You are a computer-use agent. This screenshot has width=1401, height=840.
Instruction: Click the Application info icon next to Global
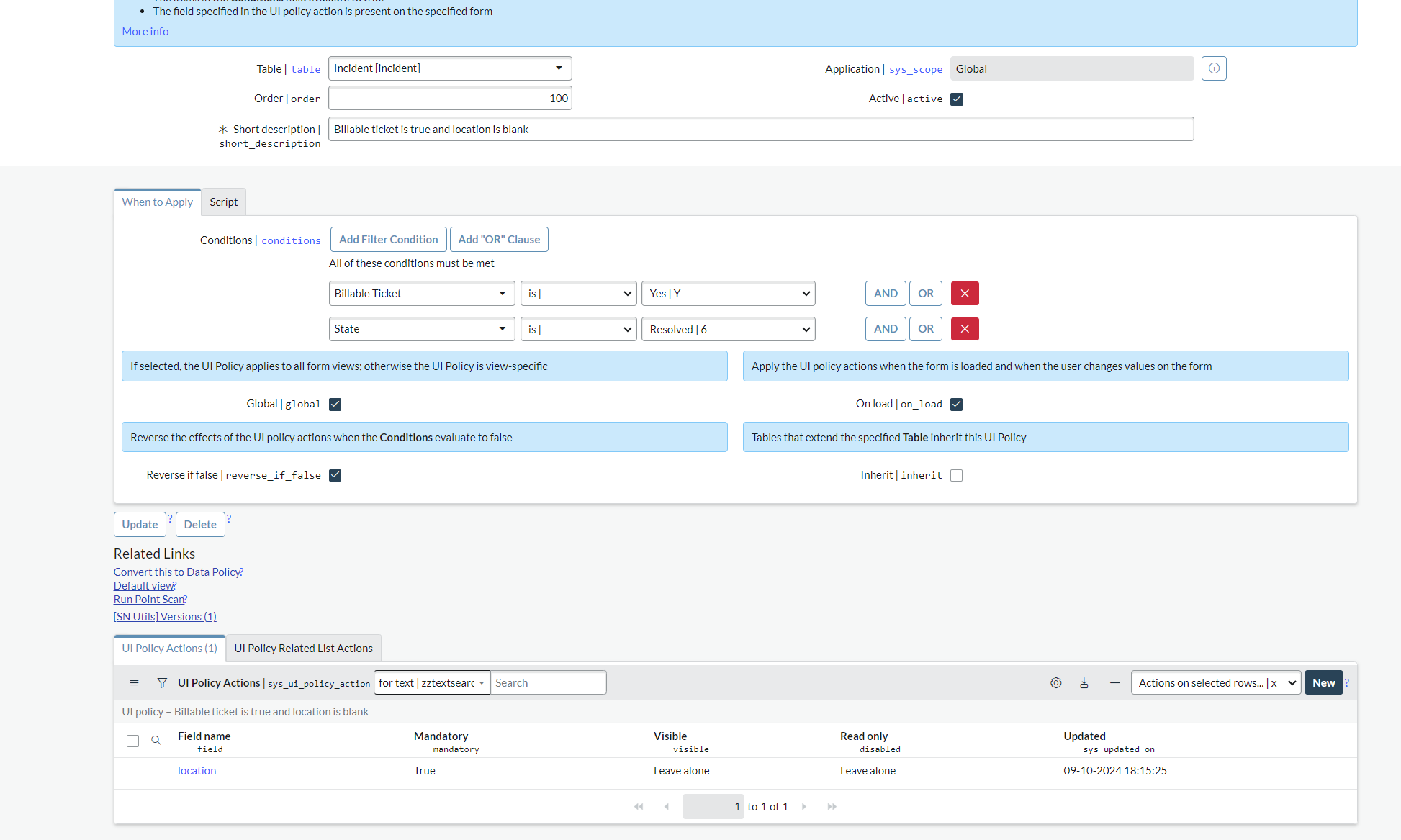1214,68
